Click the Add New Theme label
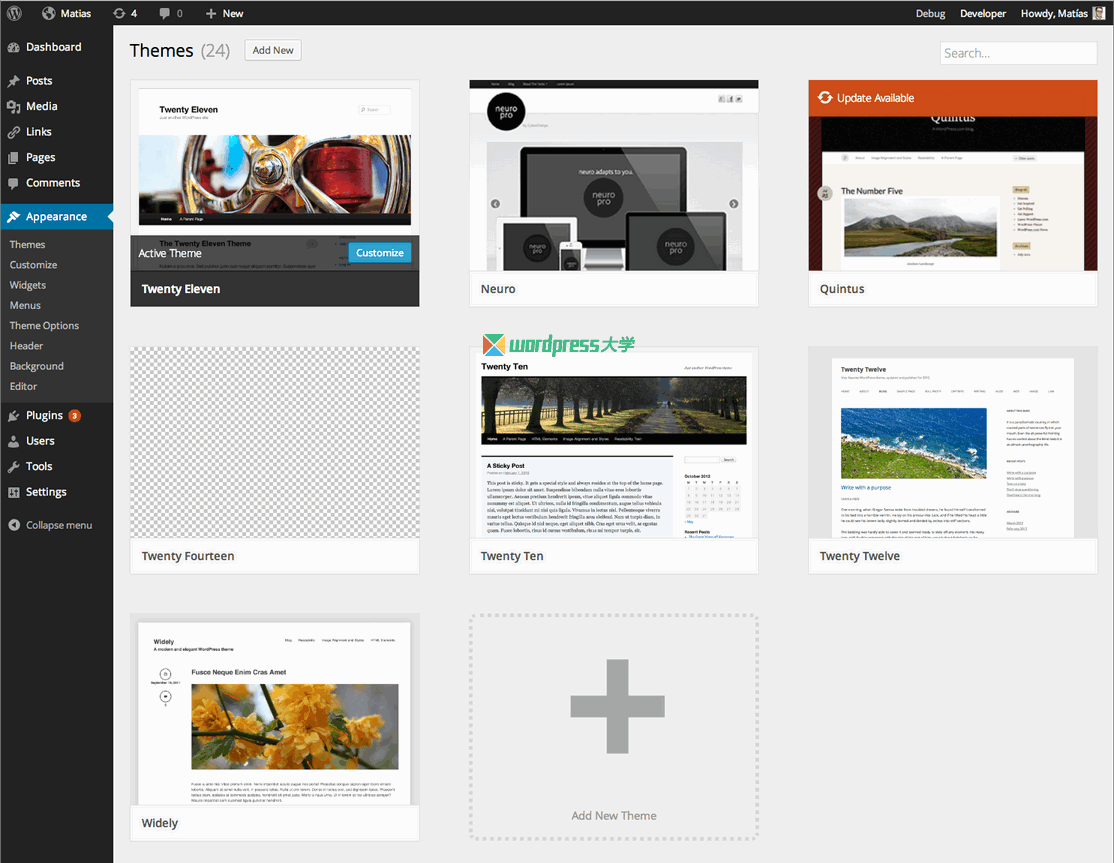The height and width of the screenshot is (863, 1114). [614, 815]
